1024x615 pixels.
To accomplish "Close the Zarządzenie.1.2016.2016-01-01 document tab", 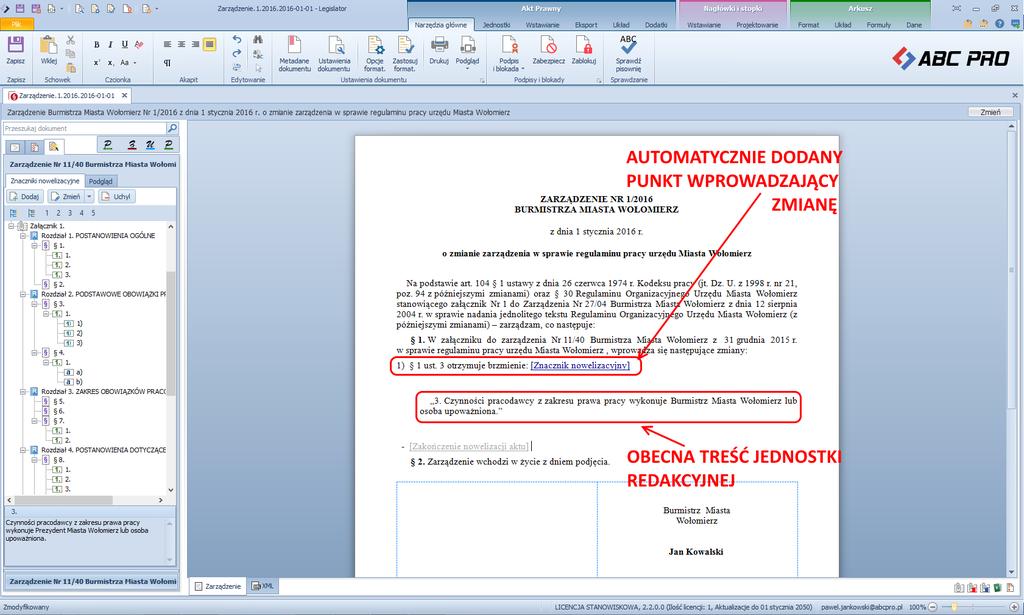I will click(x=125, y=95).
